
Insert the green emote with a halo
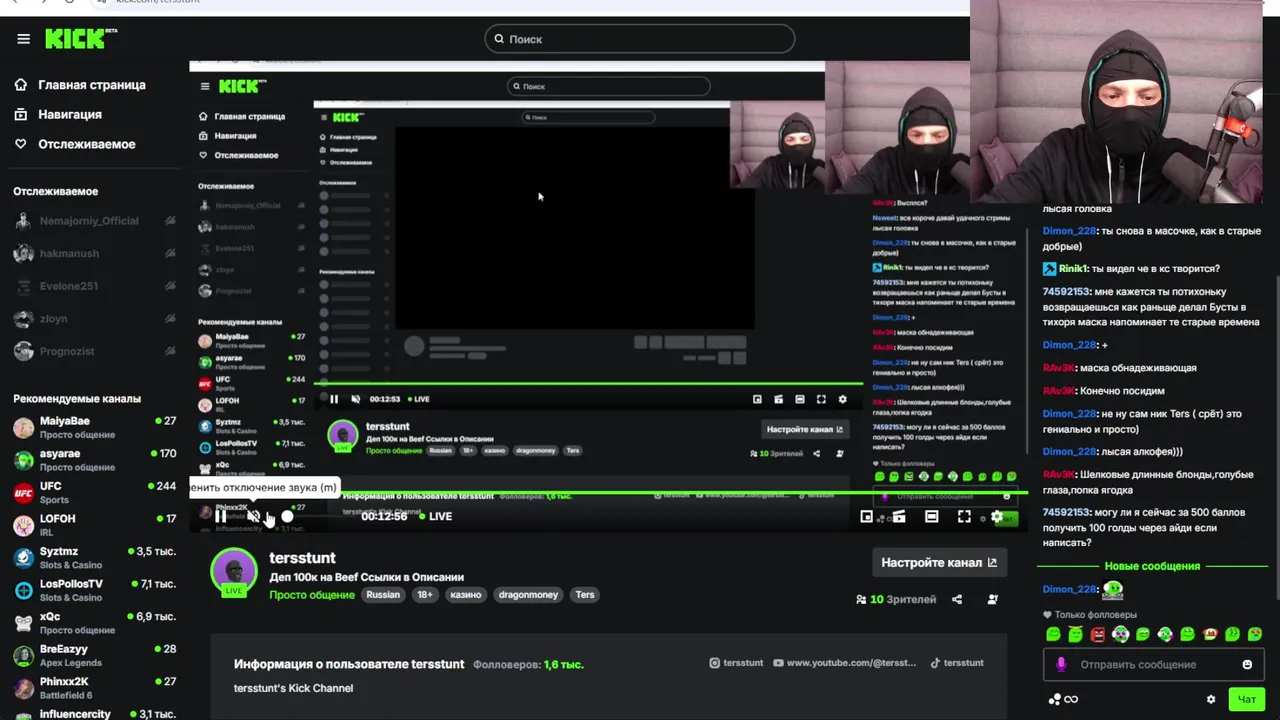tap(1075, 634)
